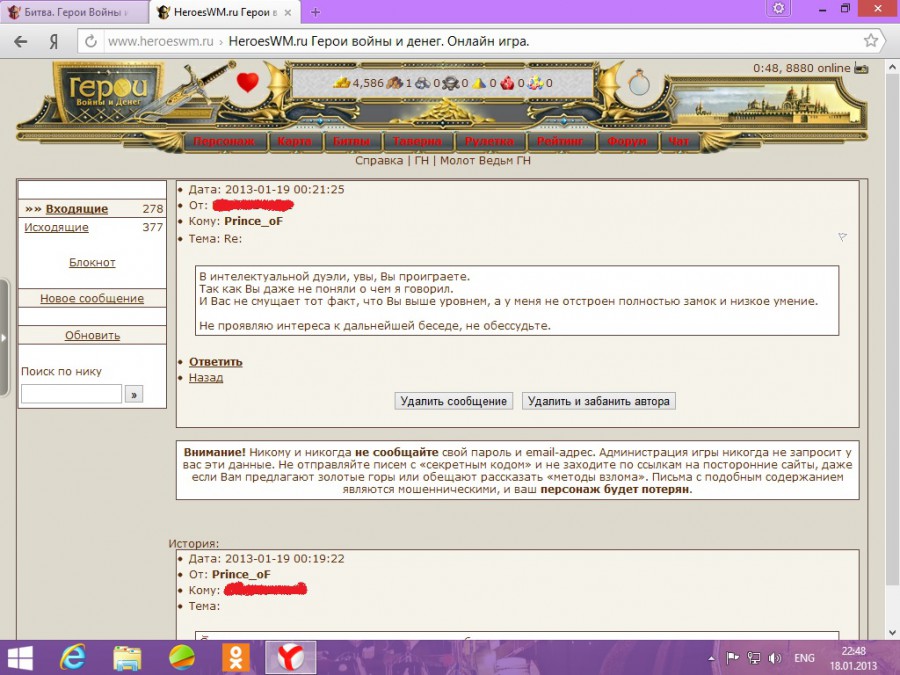
Task: Open File Explorer from the taskbar
Action: point(127,658)
